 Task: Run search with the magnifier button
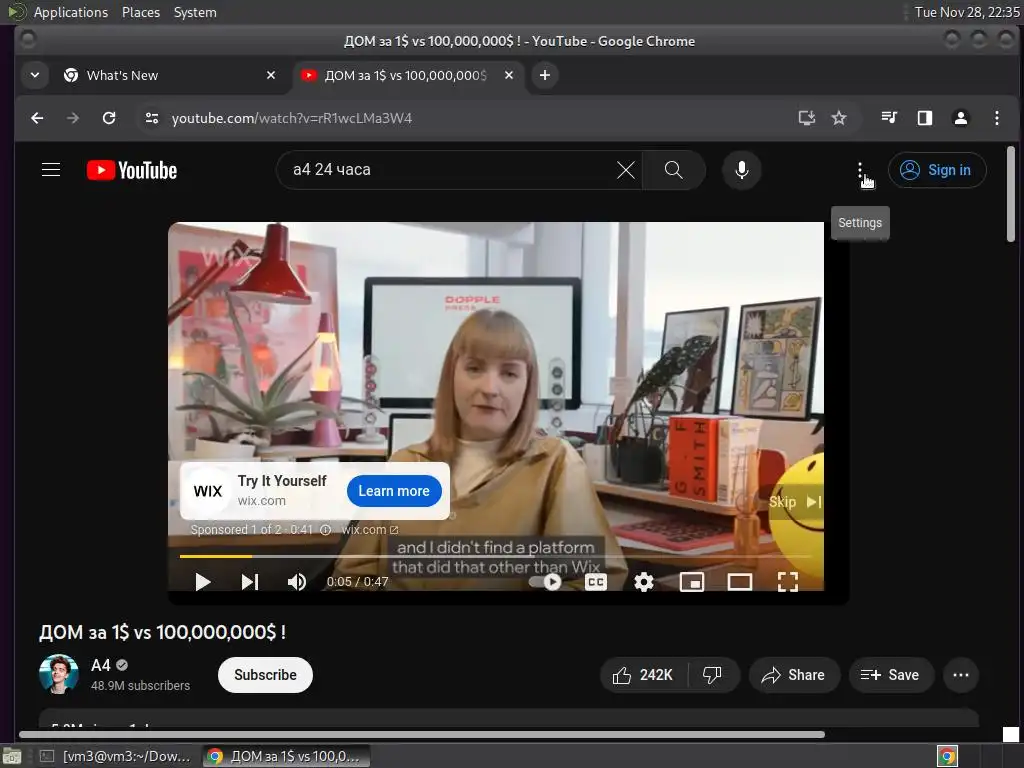pos(673,170)
